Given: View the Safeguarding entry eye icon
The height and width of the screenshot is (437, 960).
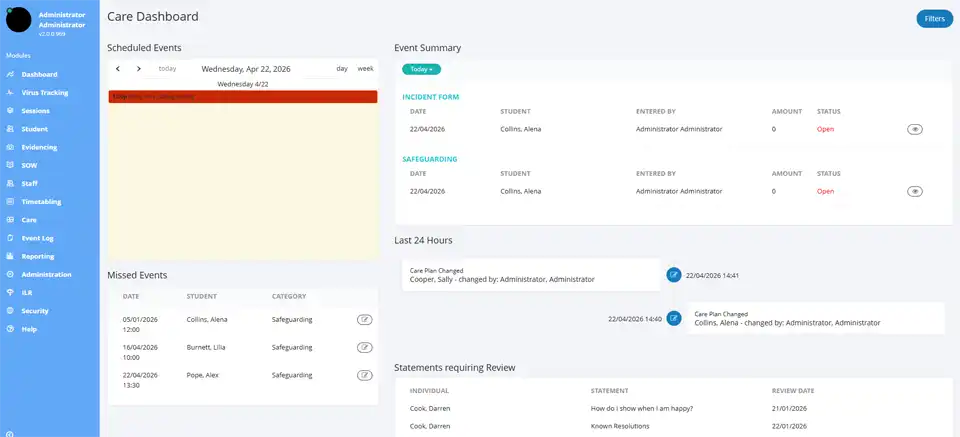Looking at the screenshot, I should tap(915, 192).
